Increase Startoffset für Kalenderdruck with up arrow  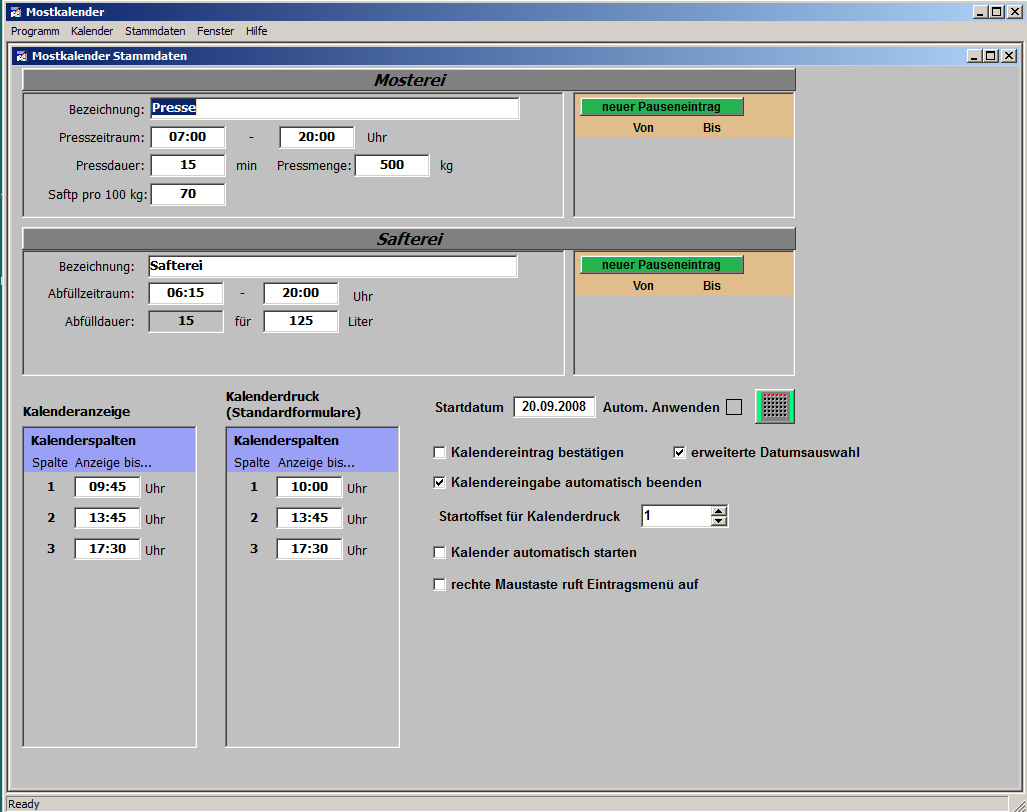click(x=719, y=511)
